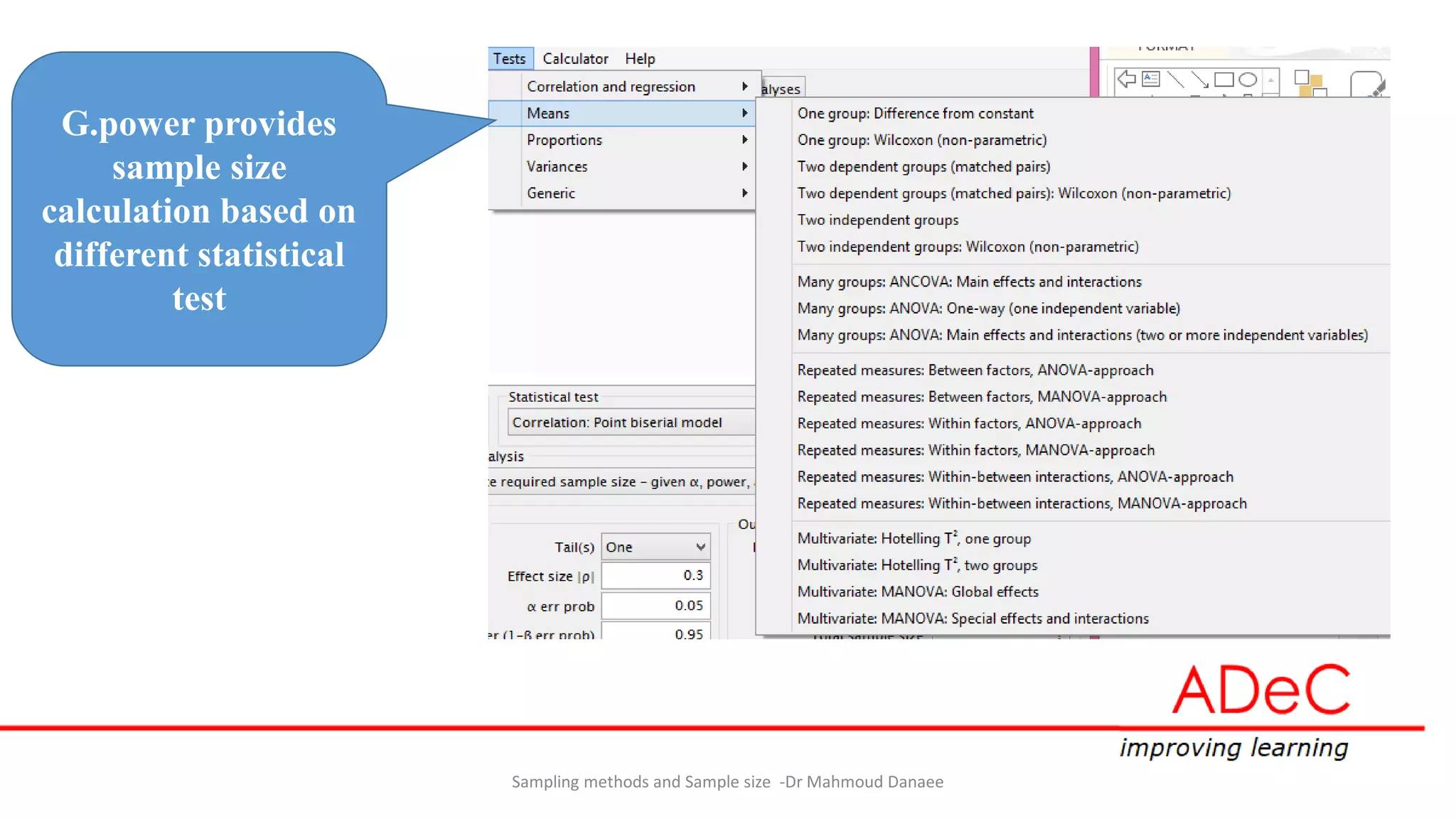Viewport: 1456px width, 819px height.
Task: Choose Two independent groups test
Action: [877, 220]
